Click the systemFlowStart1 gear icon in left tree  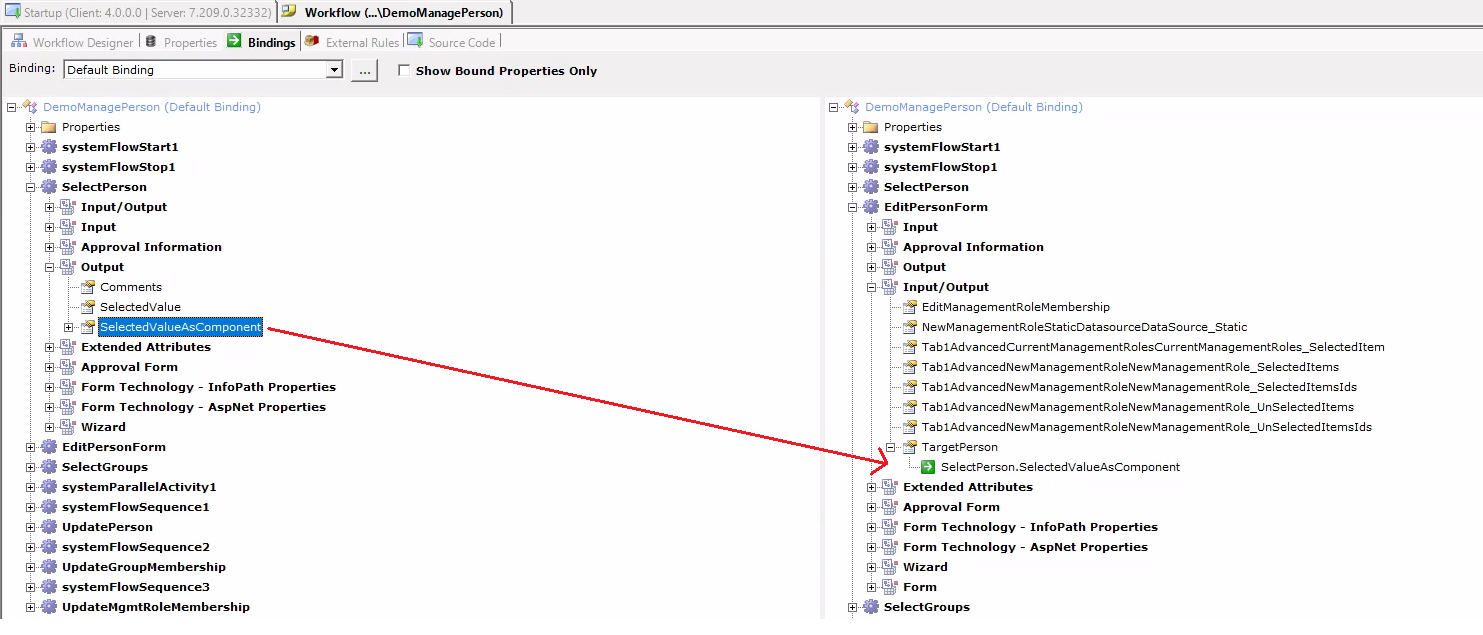click(x=48, y=147)
